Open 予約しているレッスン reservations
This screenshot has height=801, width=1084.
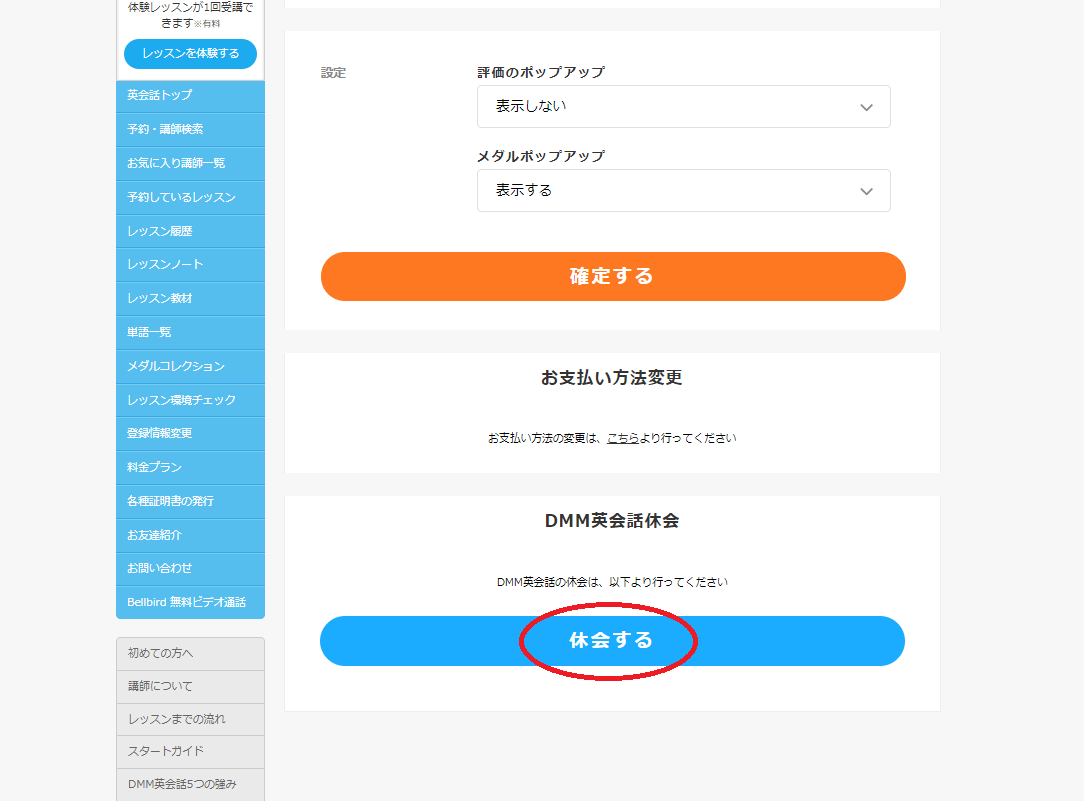tap(189, 197)
